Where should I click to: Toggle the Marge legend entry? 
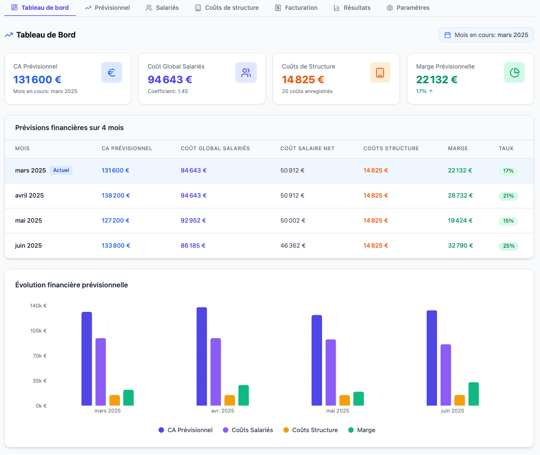point(362,430)
